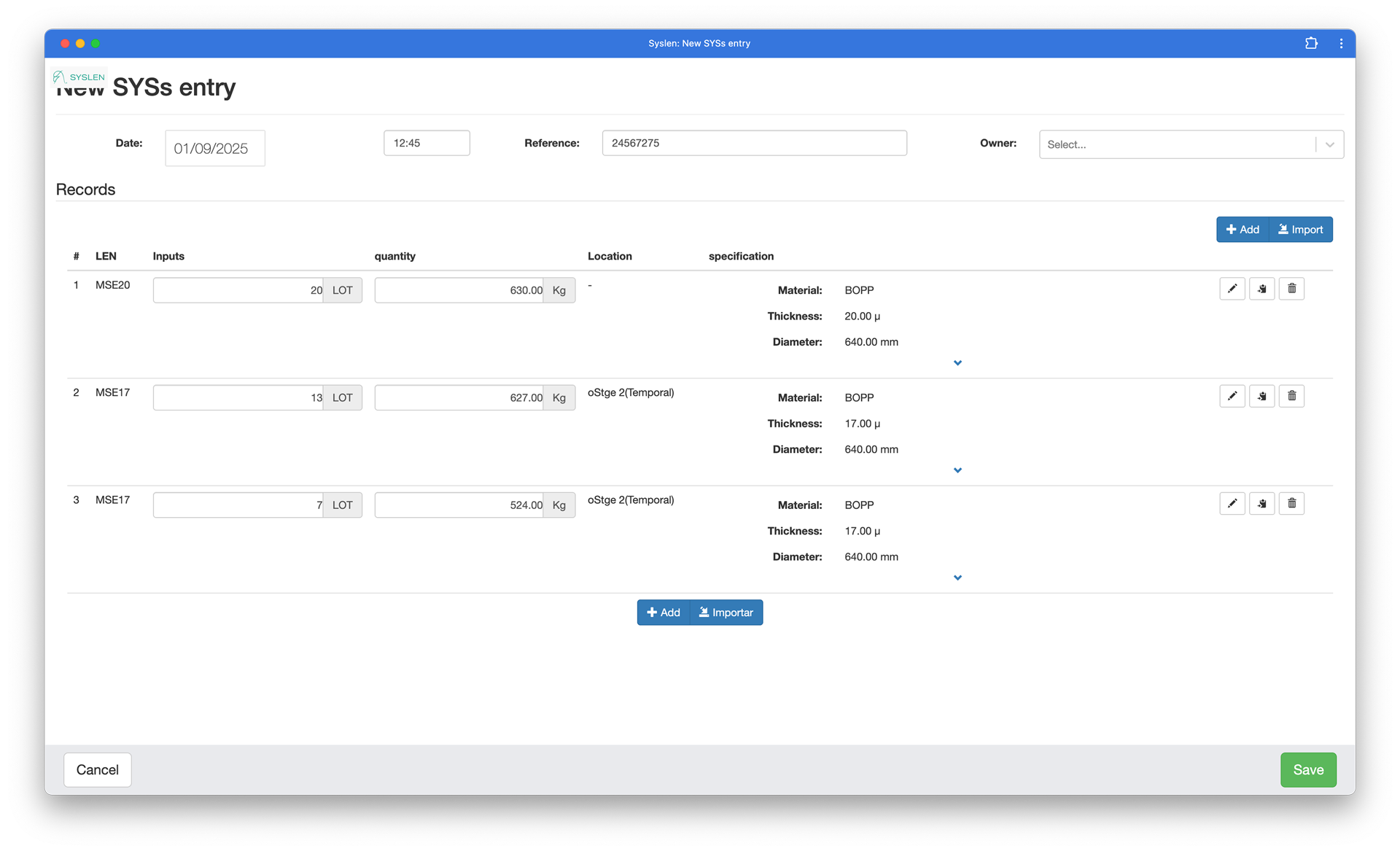
Task: Edit record 2 with pencil icon
Action: pyautogui.click(x=1232, y=396)
